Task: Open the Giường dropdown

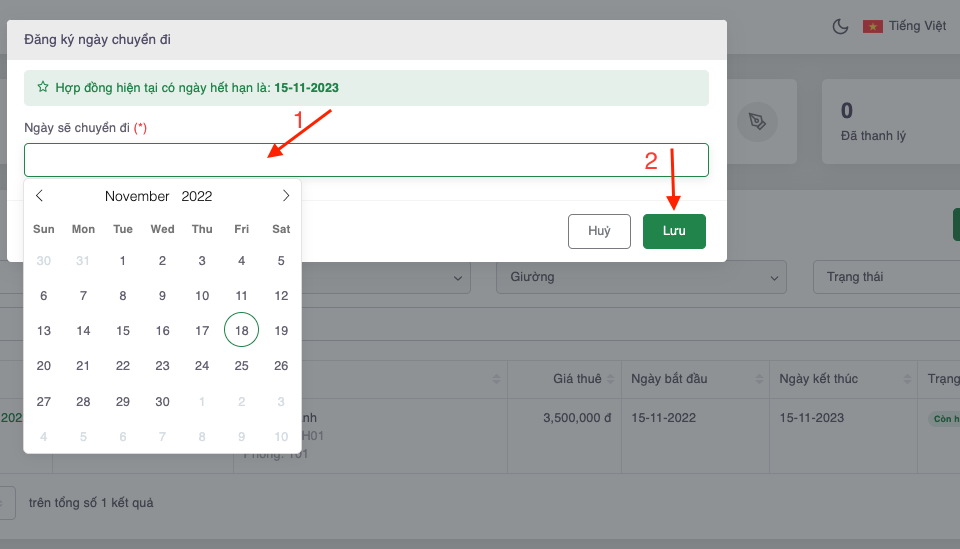Action: 641,277
